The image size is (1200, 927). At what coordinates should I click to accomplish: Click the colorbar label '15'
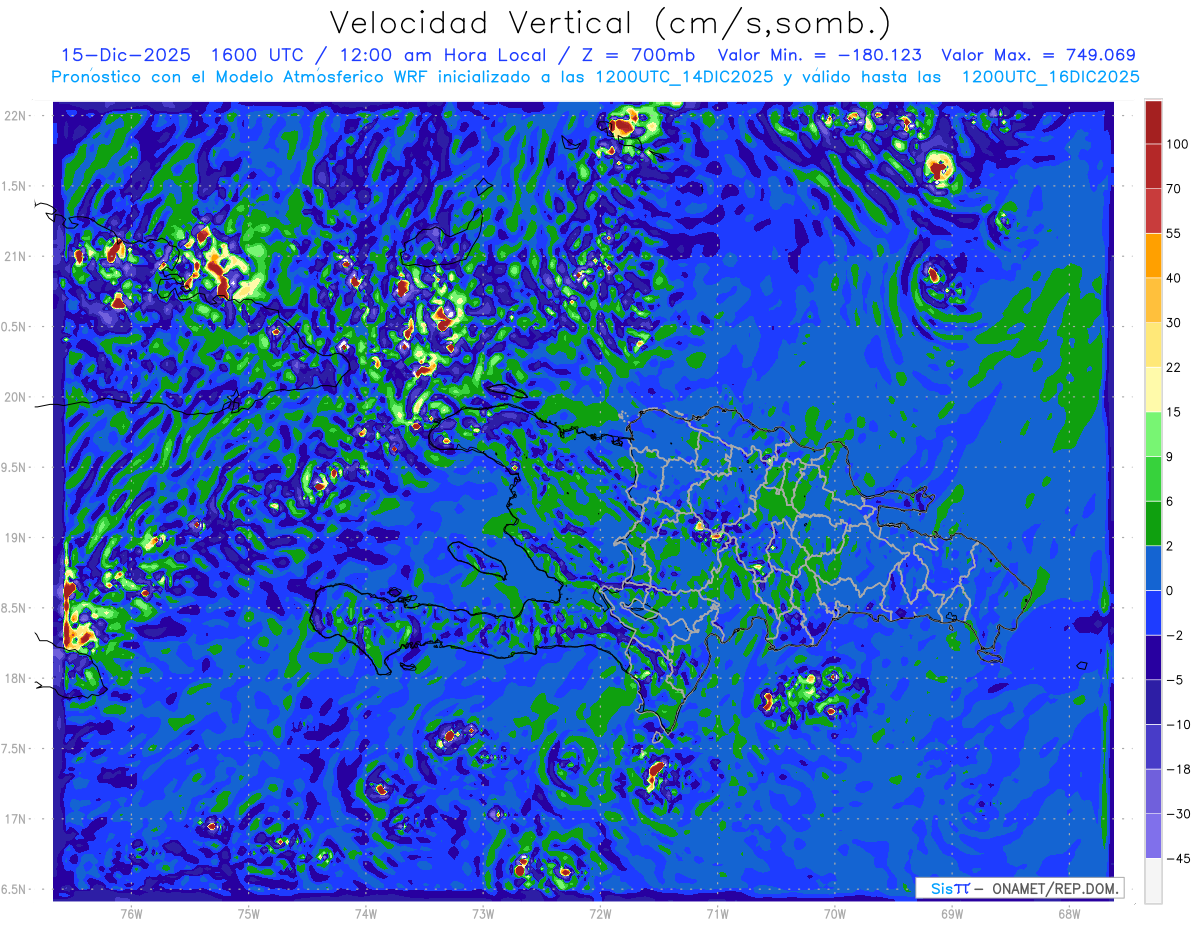(1174, 412)
